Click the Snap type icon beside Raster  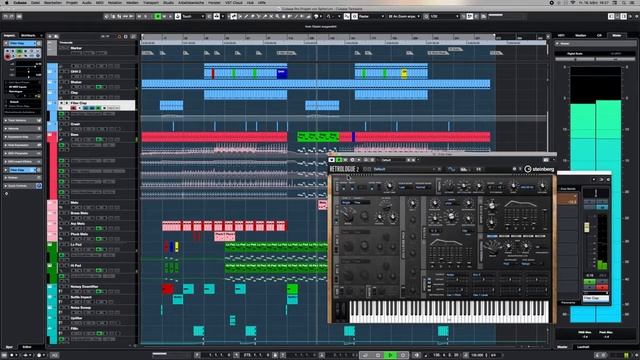pos(355,16)
